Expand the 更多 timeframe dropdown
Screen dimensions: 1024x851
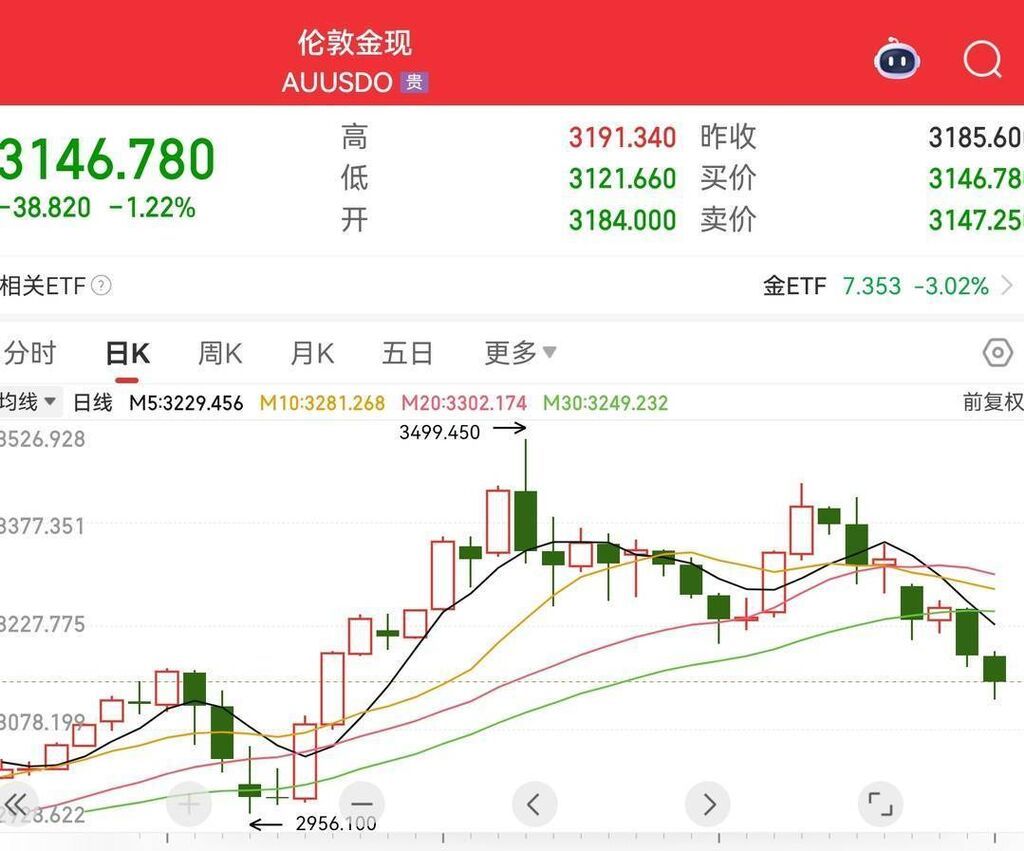(520, 353)
